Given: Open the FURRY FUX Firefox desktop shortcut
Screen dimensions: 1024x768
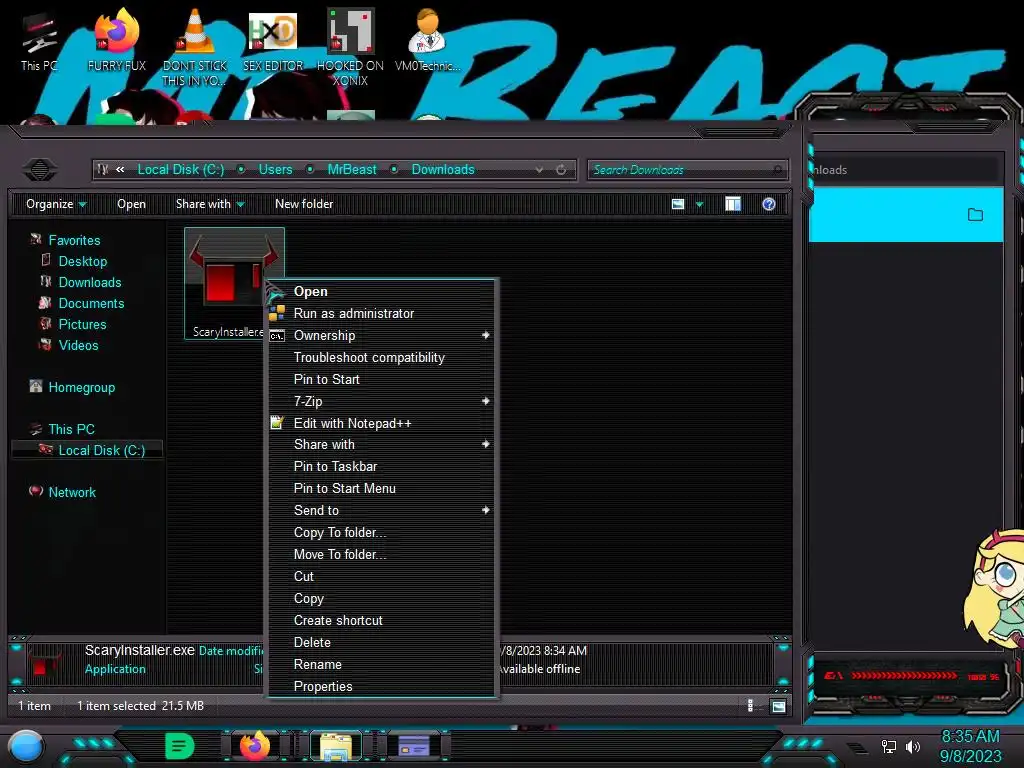Looking at the screenshot, I should click(117, 41).
